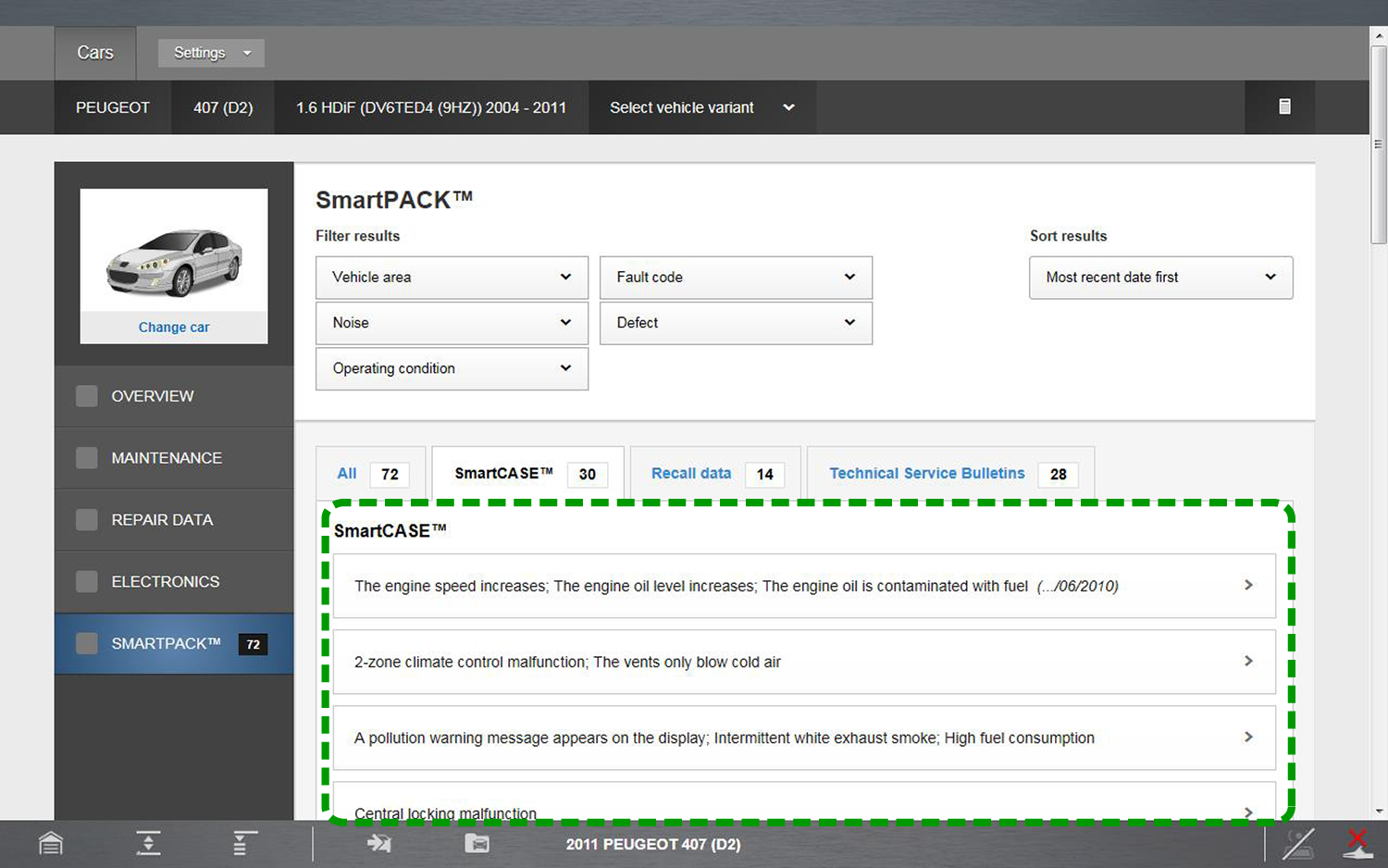Open the Vehicle area filter dropdown

click(452, 278)
